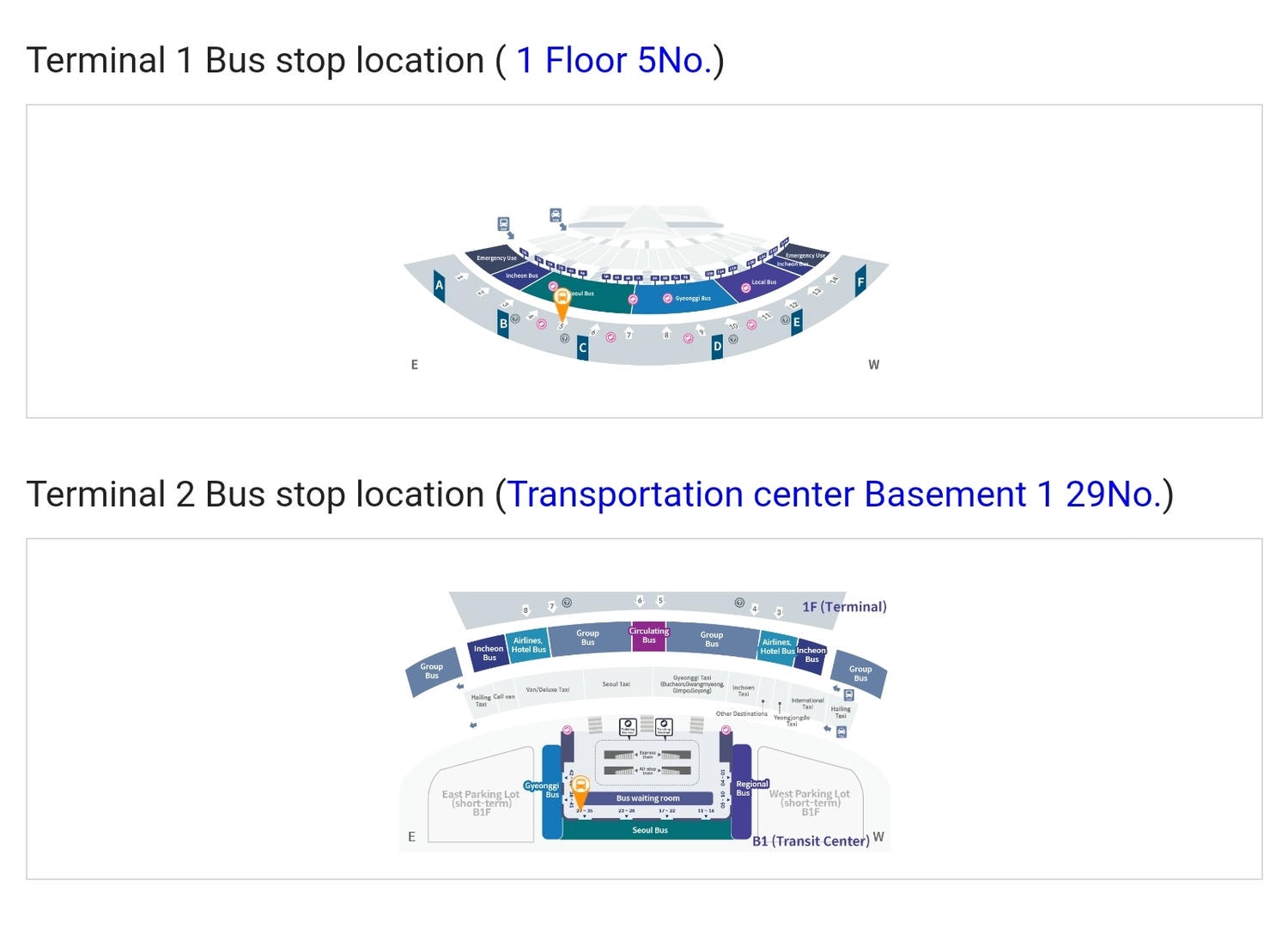Click the purple Circulating Bus zone

tap(648, 636)
